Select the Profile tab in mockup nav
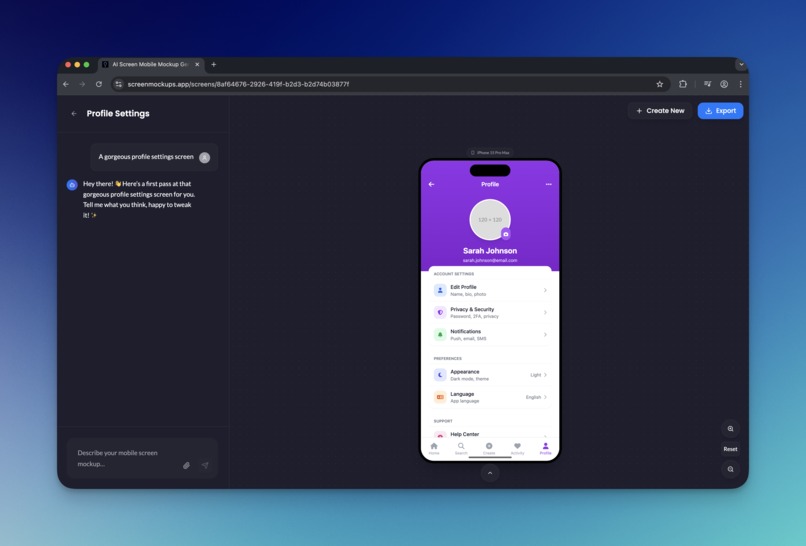This screenshot has height=546, width=806. coord(545,448)
